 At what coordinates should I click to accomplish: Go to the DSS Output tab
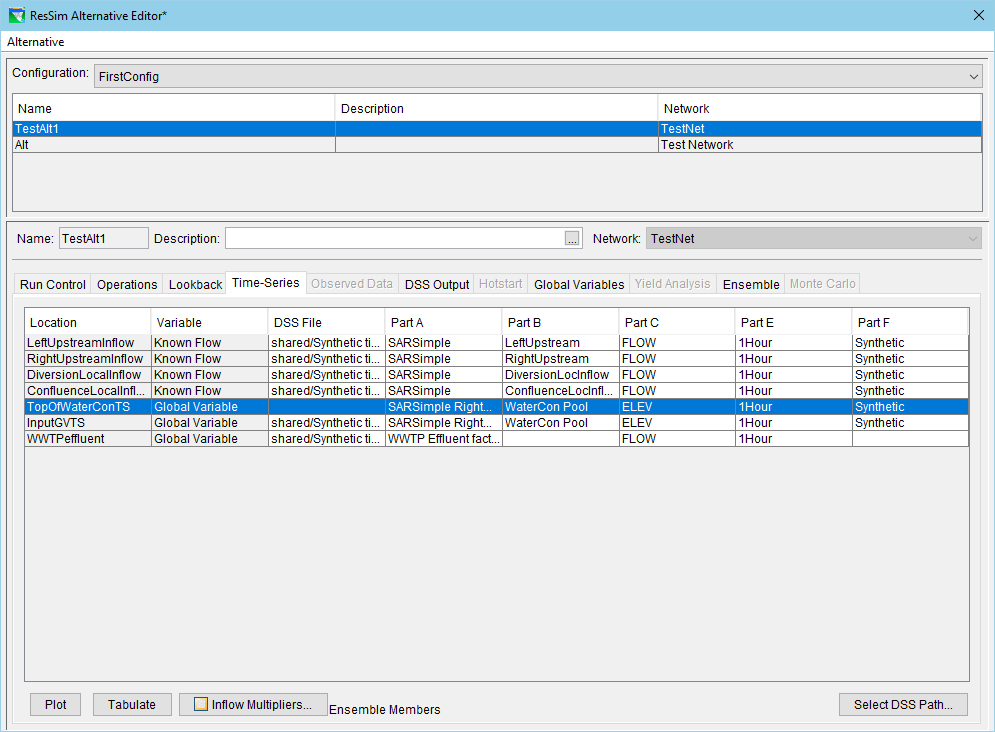tap(437, 284)
